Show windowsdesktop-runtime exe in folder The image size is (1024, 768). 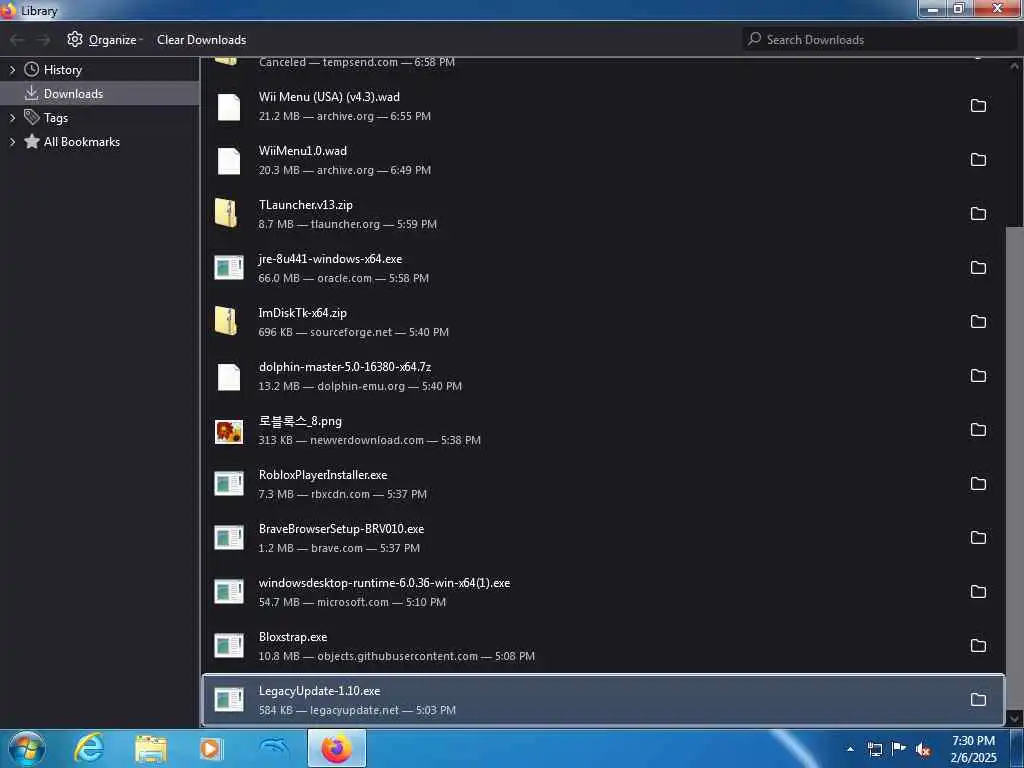[x=978, y=592]
